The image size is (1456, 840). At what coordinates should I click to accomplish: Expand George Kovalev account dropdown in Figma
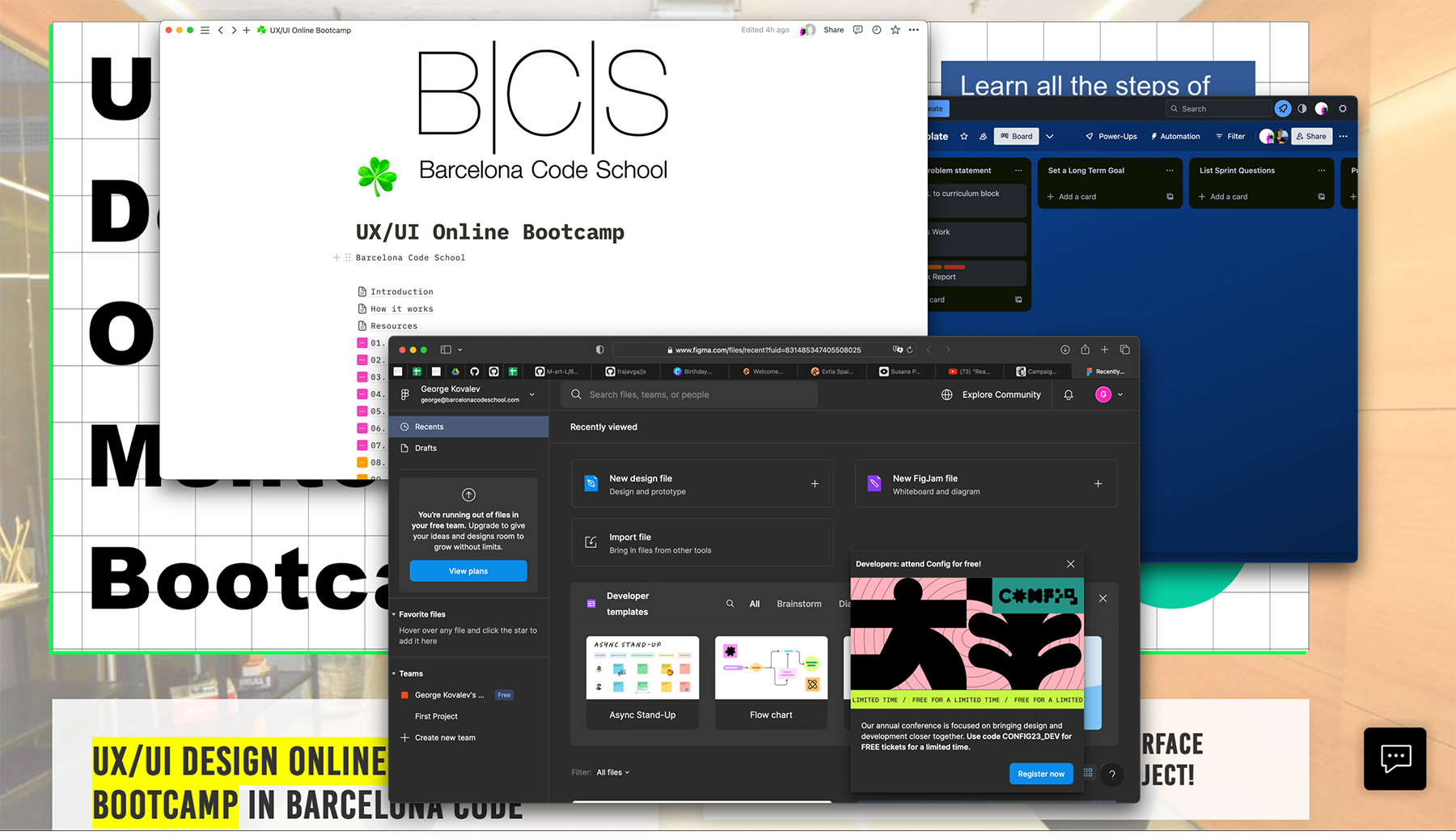pyautogui.click(x=532, y=395)
